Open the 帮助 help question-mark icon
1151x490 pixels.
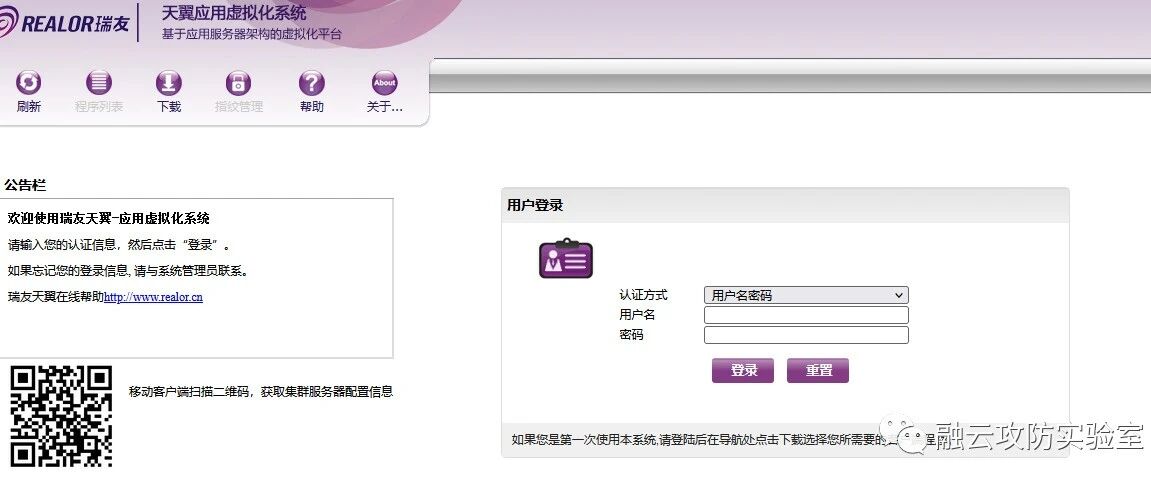pos(311,83)
